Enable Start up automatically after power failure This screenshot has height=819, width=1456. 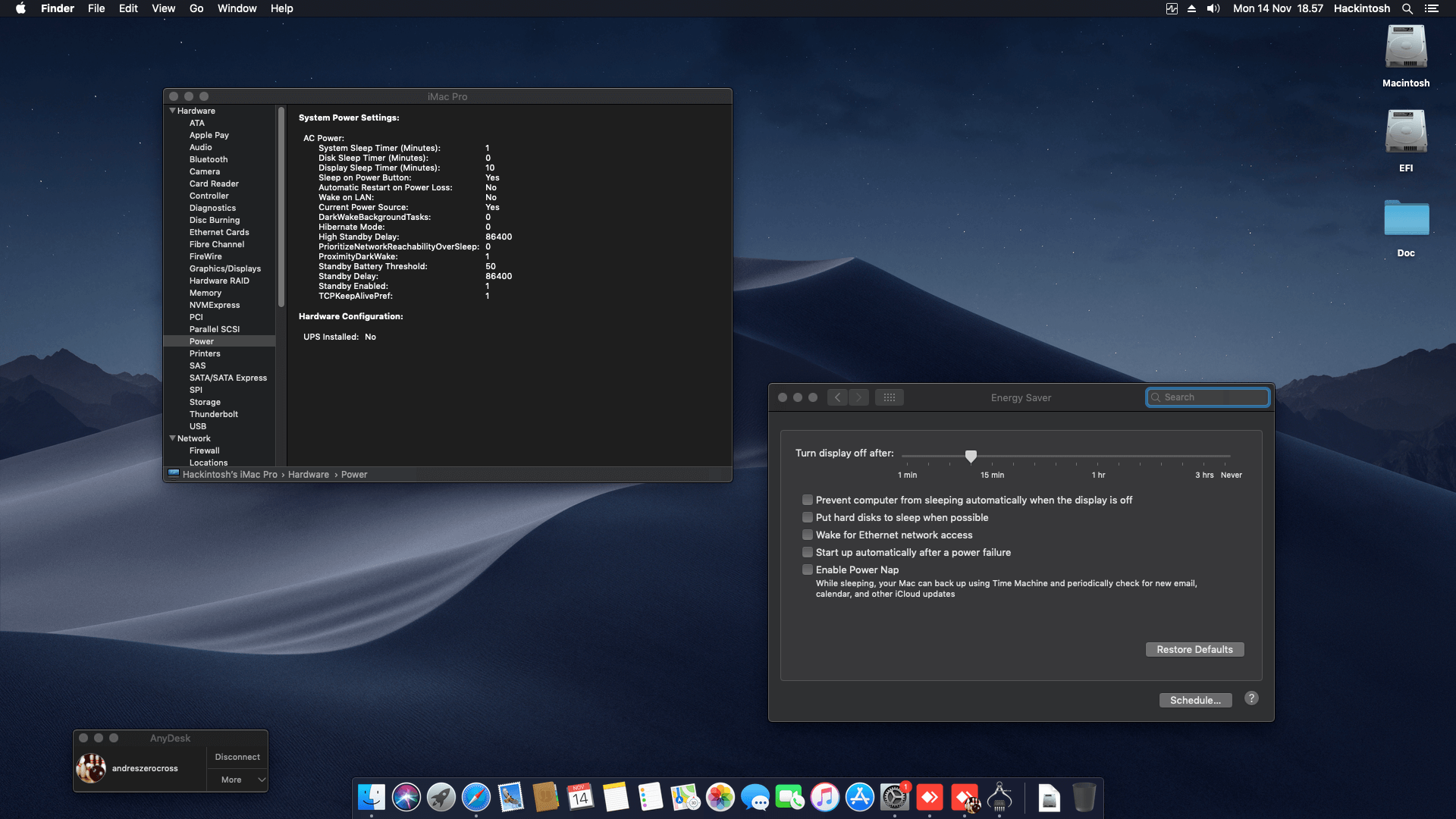pos(808,552)
